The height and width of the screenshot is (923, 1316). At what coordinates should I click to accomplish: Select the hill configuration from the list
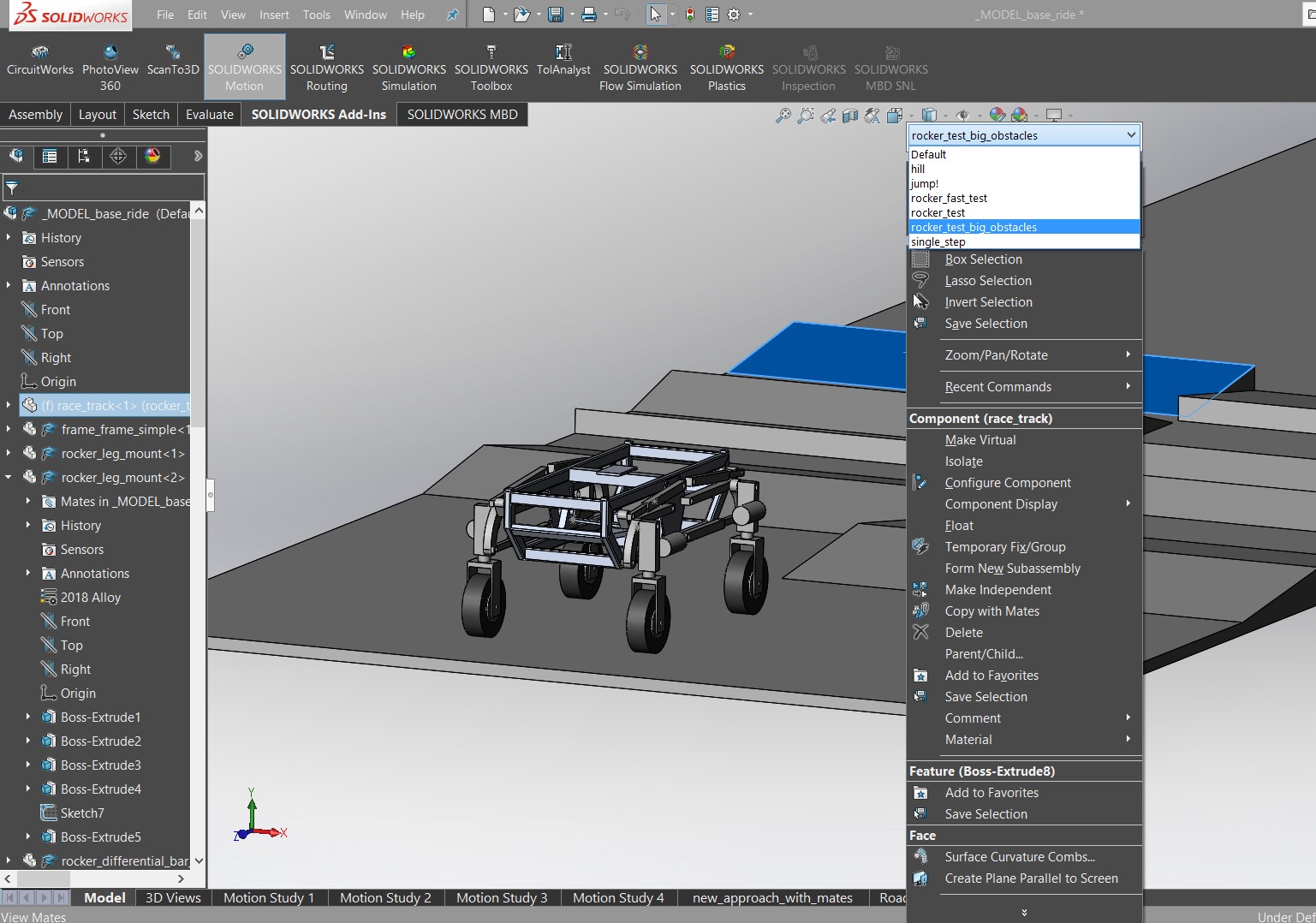tap(918, 169)
